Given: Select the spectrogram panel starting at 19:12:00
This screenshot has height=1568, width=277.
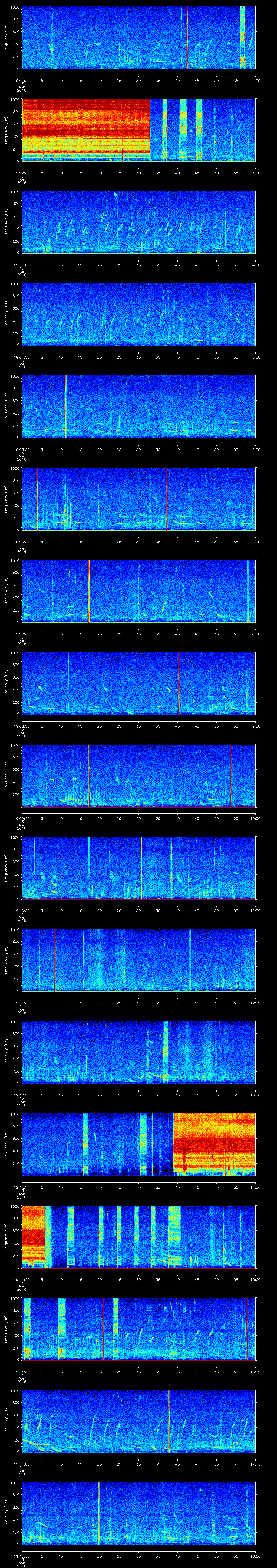Looking at the screenshot, I should click(x=139, y=1052).
